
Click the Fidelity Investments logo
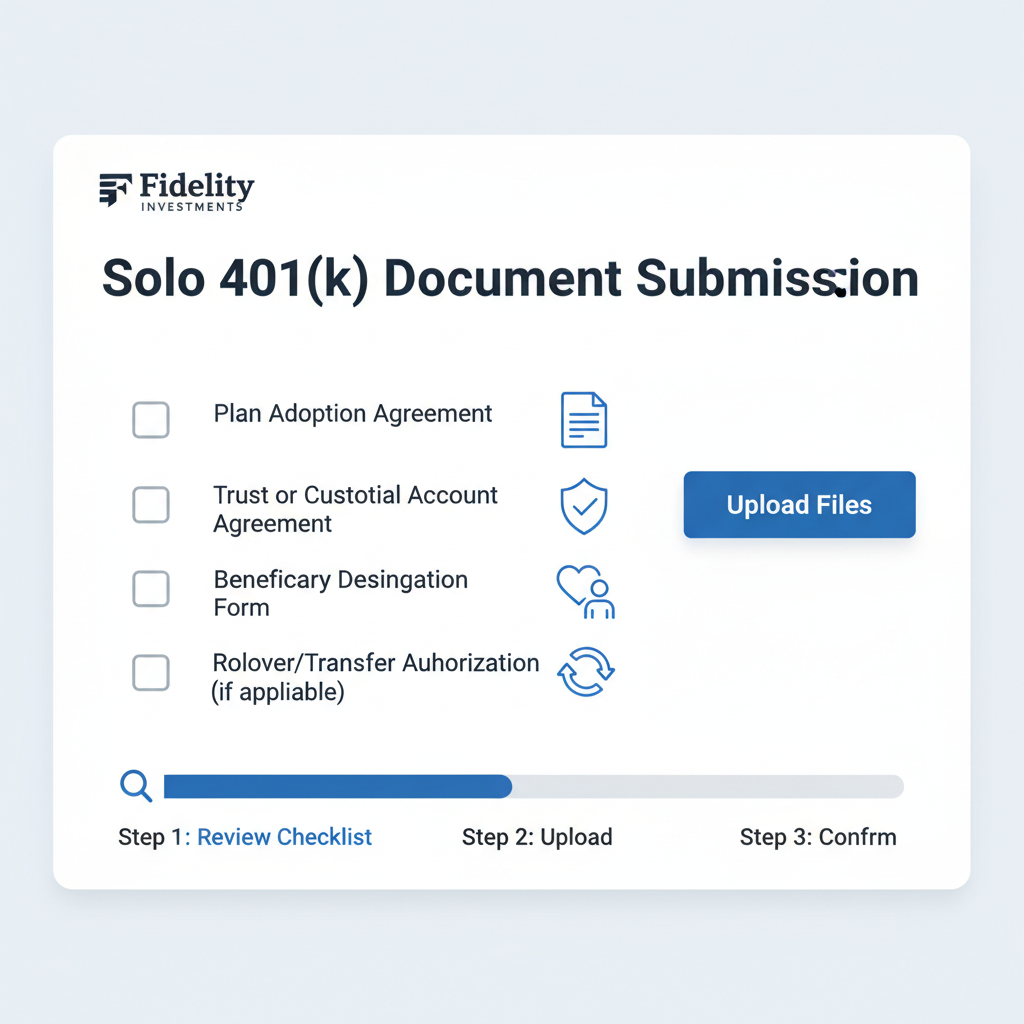(x=176, y=190)
